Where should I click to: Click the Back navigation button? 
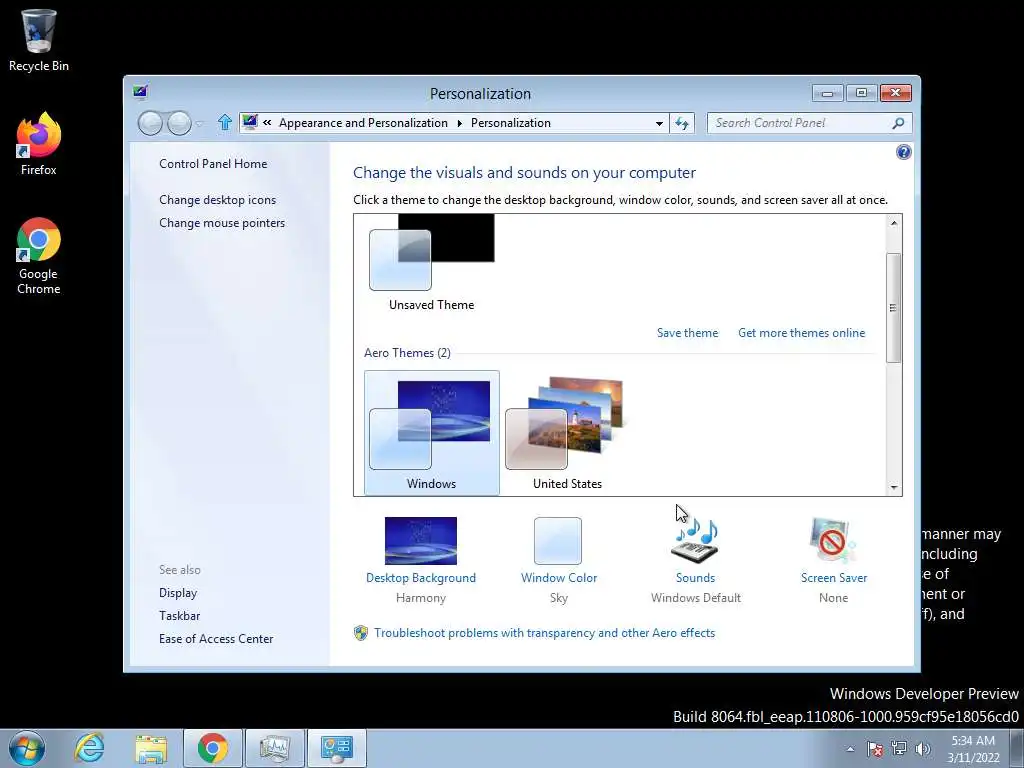(x=150, y=123)
